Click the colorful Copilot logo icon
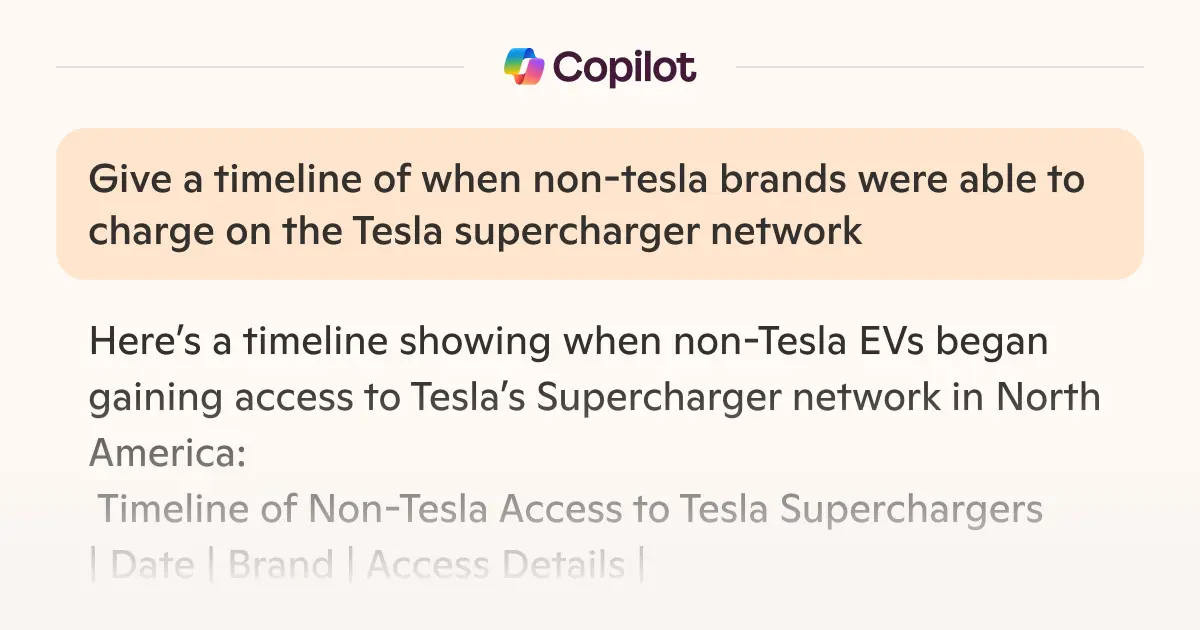The height and width of the screenshot is (630, 1200). click(x=524, y=67)
